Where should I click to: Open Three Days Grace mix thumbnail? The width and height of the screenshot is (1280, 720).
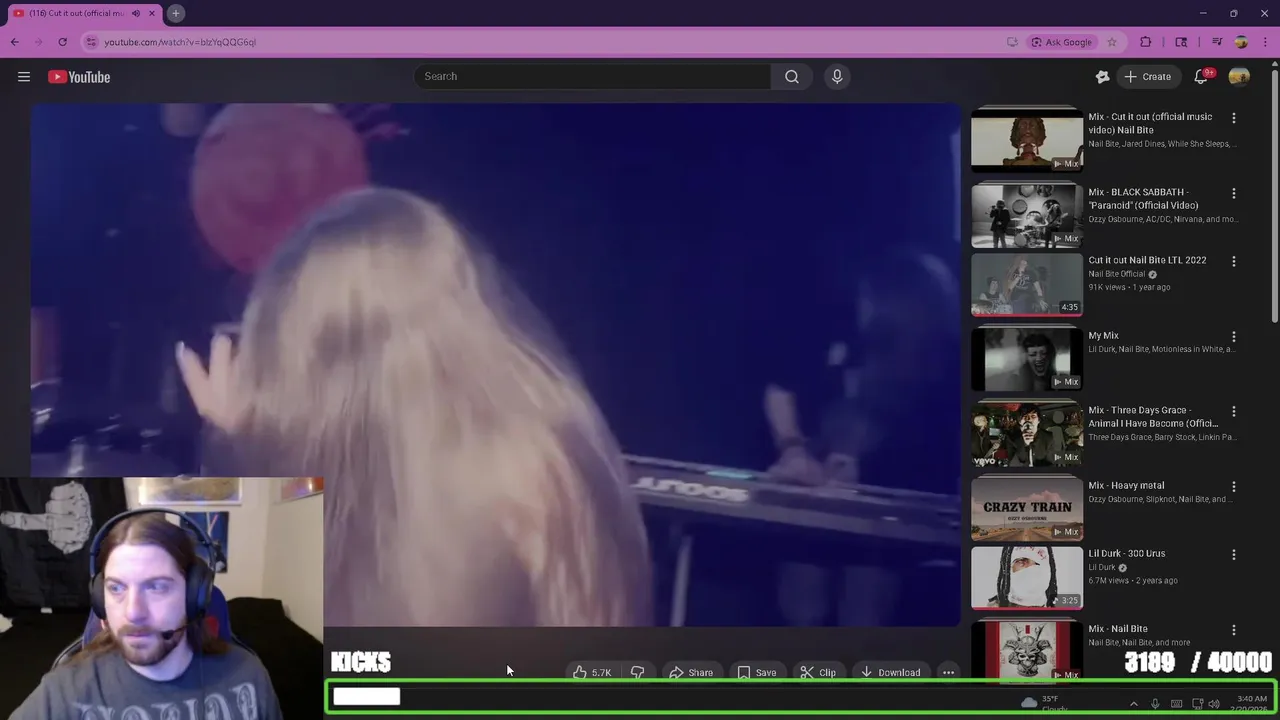point(1027,434)
